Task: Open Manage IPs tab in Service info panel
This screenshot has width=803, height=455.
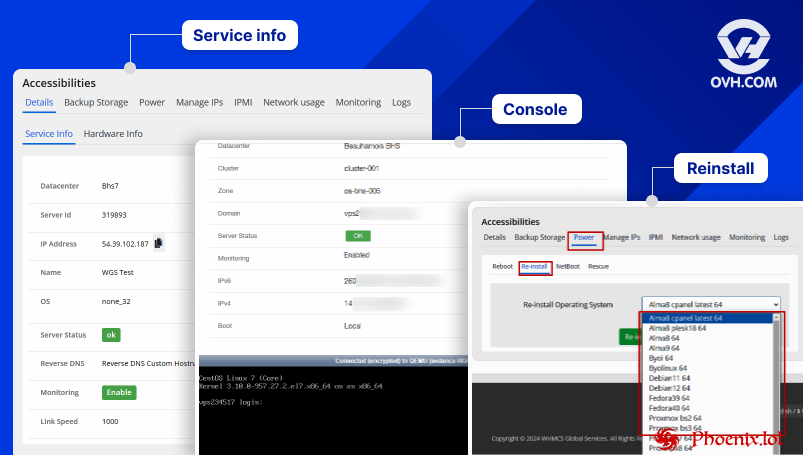Action: pyautogui.click(x=200, y=102)
